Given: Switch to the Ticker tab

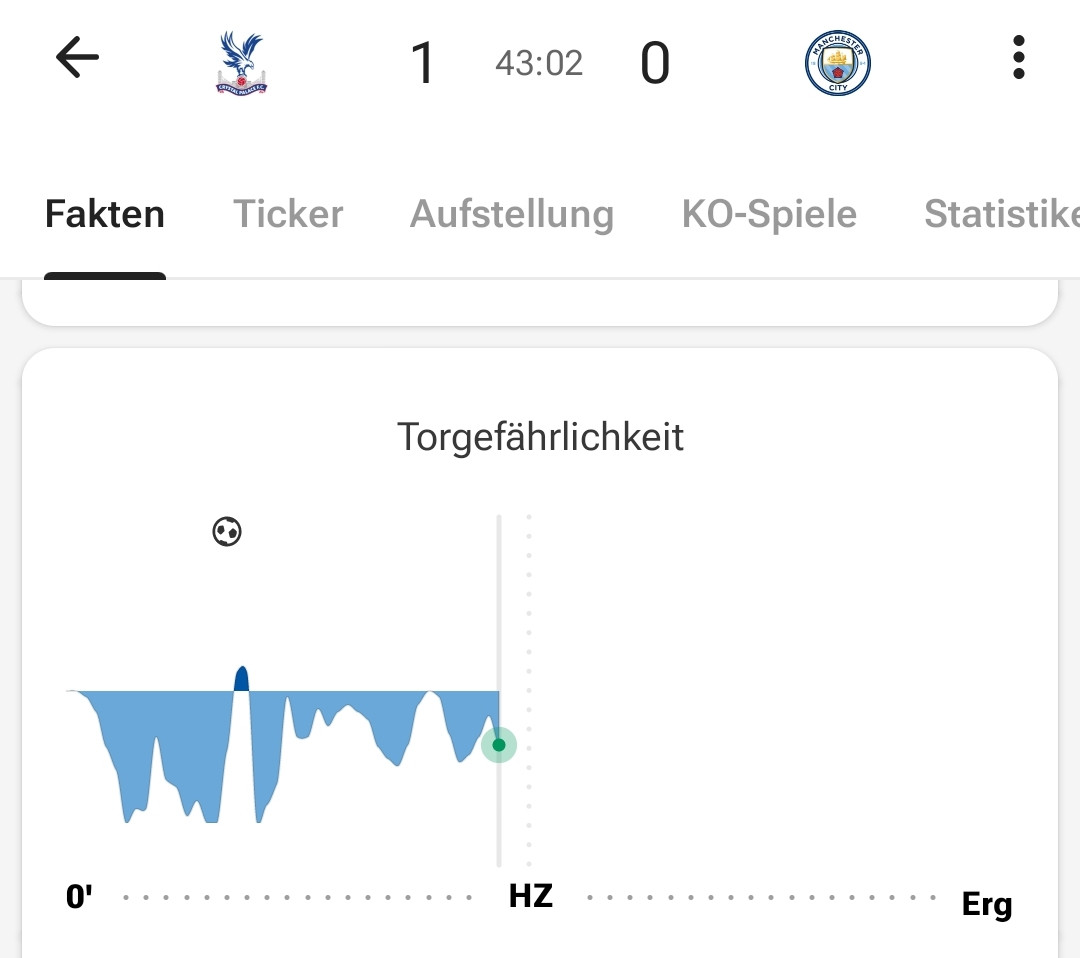Looking at the screenshot, I should click(288, 214).
